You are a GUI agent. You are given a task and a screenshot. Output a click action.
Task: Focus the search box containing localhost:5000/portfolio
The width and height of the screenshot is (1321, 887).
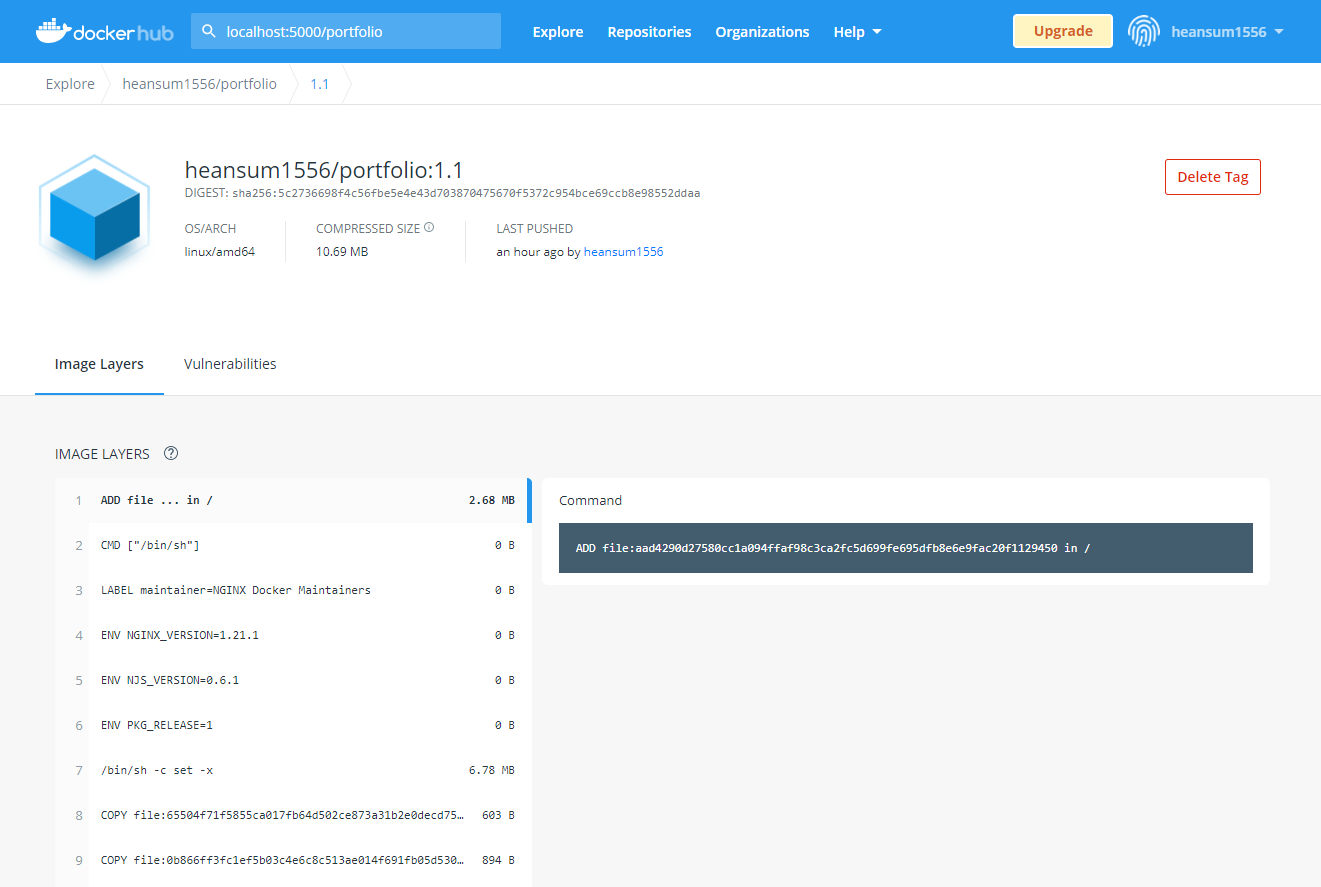[x=346, y=31]
